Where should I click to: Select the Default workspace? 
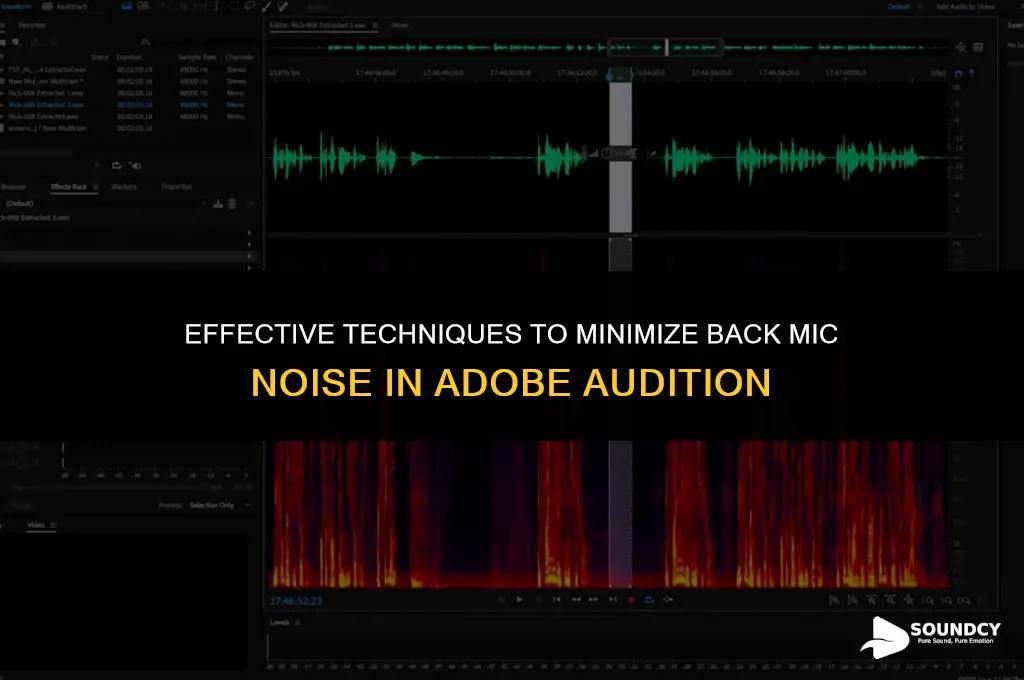[899, 7]
